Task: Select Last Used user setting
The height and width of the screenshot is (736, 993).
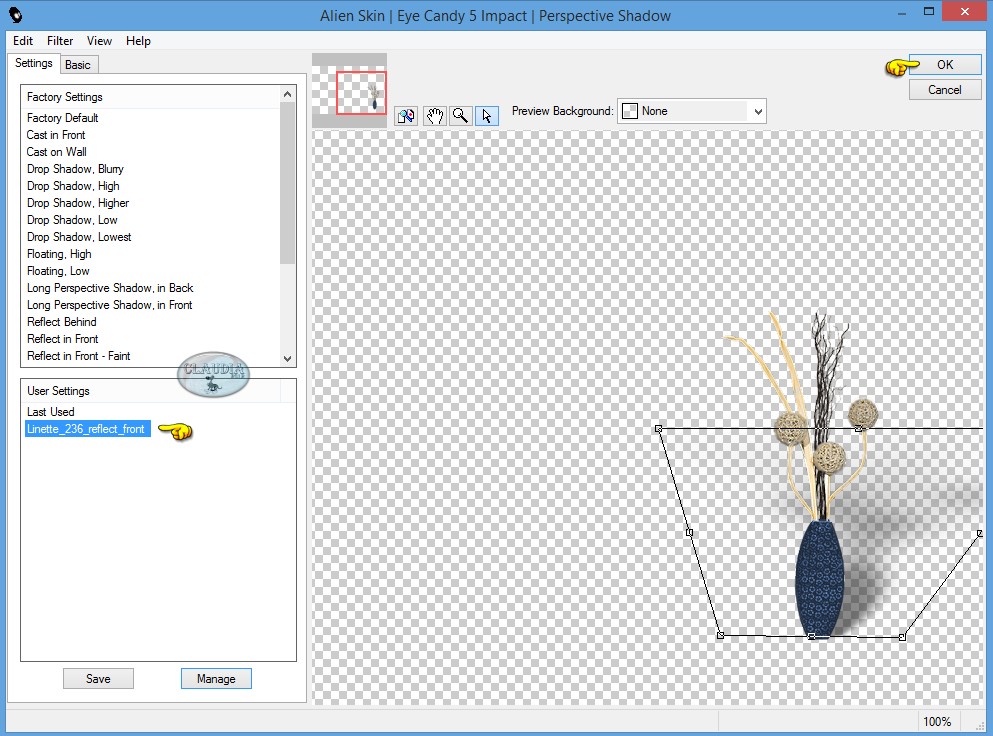Action: pyautogui.click(x=51, y=412)
